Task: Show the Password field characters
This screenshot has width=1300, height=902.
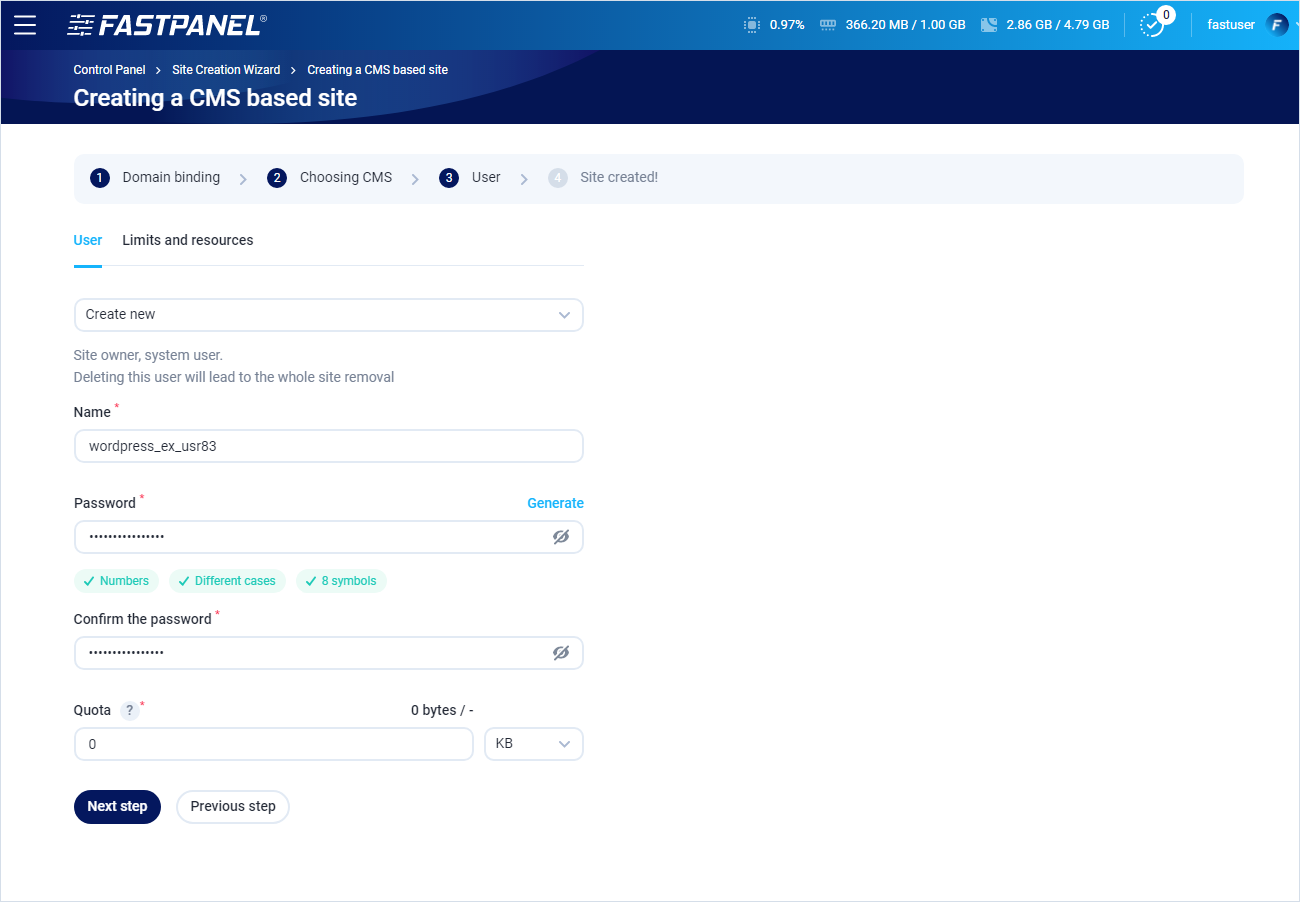Action: pyautogui.click(x=561, y=537)
